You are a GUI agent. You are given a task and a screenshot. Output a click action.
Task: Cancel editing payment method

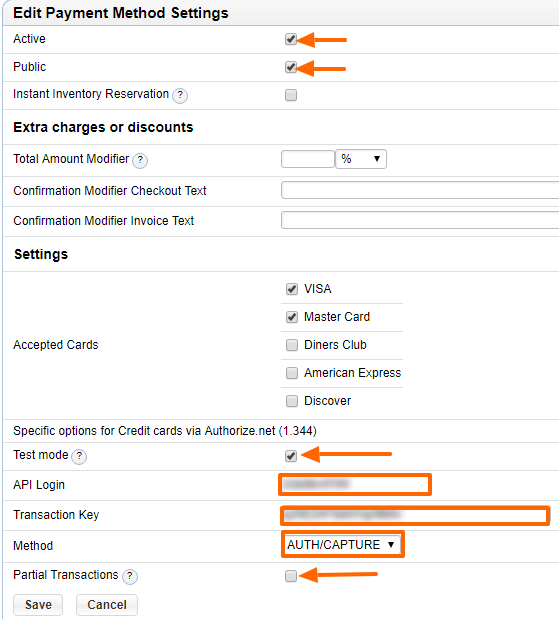(107, 605)
